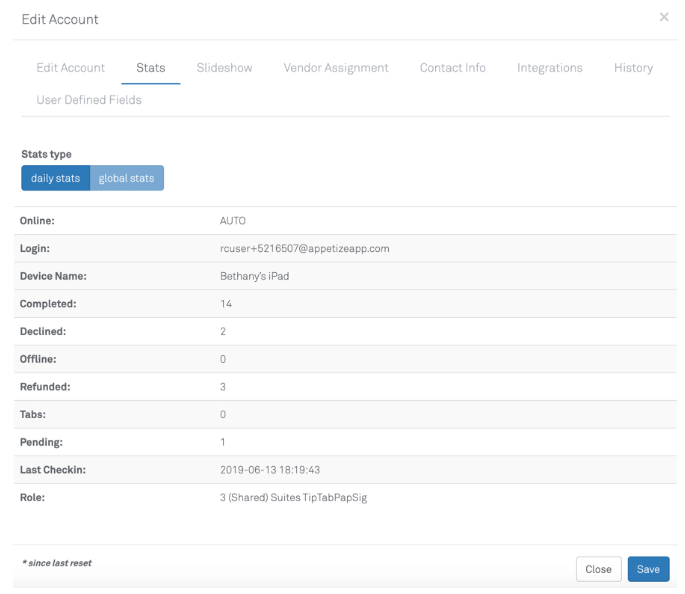Close the Edit Account dialog with the X icon

pos(664,17)
